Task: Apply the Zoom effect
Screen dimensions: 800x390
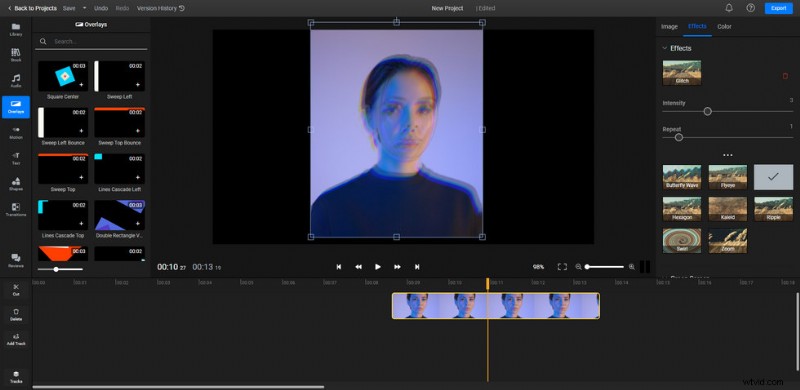Action: [728, 241]
